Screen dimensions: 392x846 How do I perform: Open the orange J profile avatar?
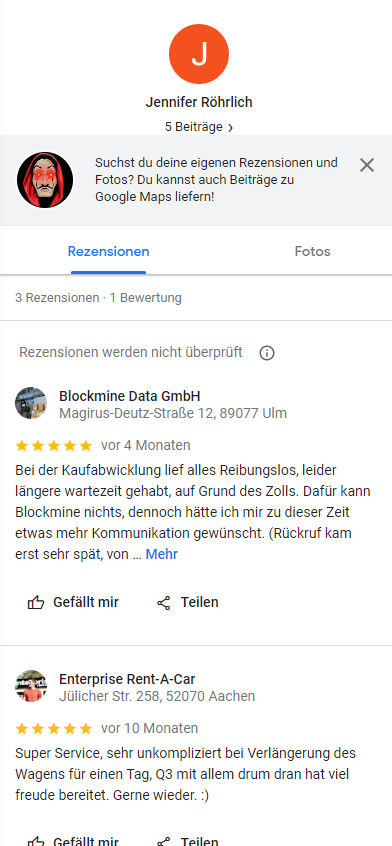tap(199, 54)
